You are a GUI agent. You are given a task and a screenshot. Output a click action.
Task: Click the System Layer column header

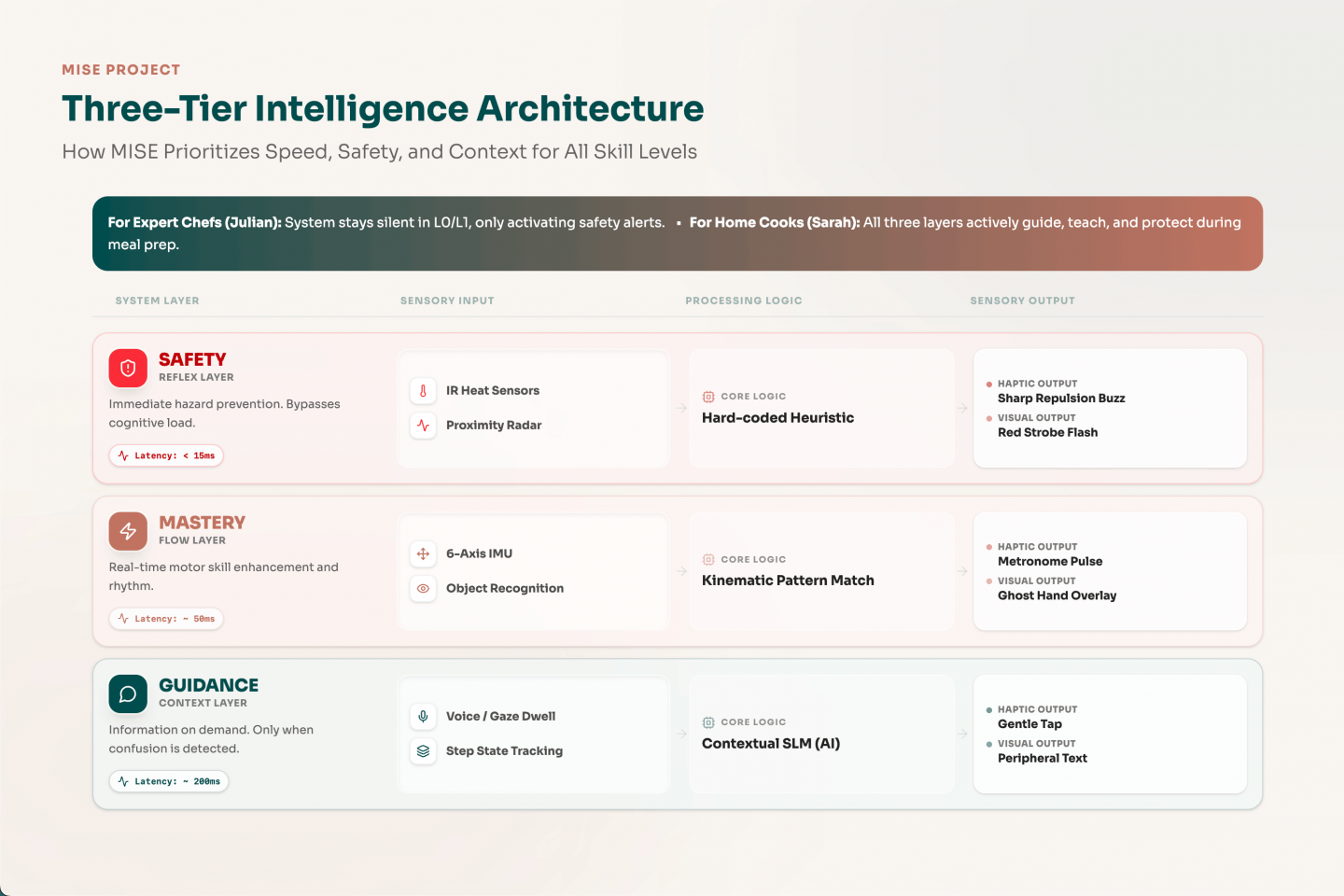coord(157,301)
